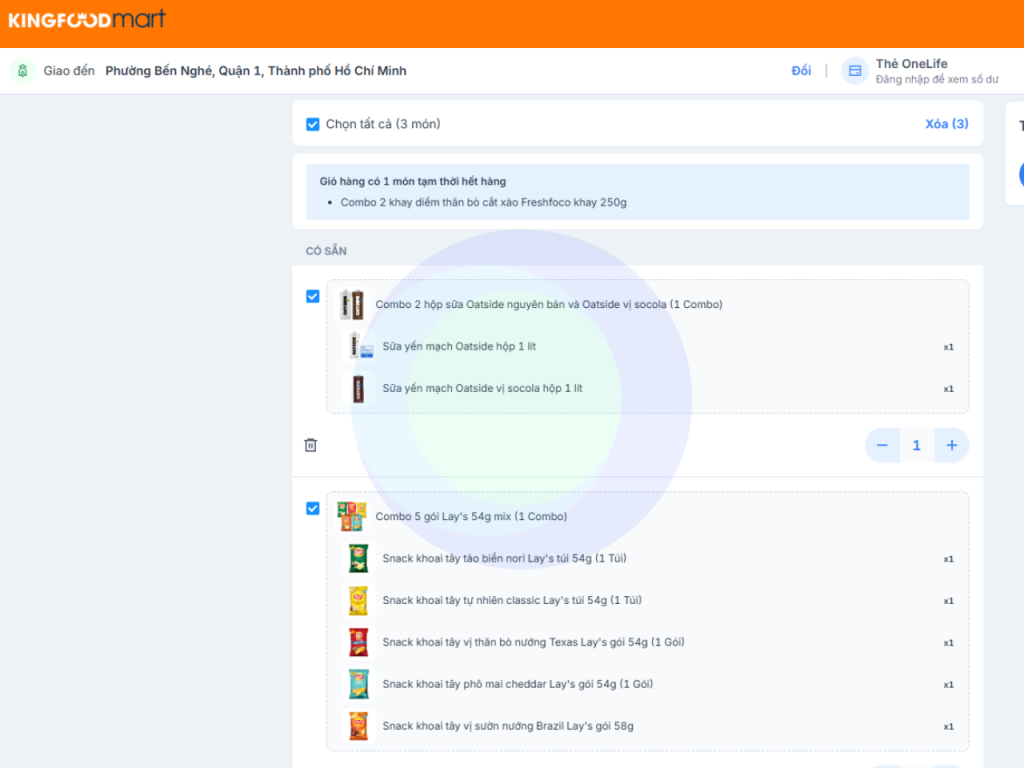Open Lay's phô mai cheddar bag thumbnail
This screenshot has width=1024, height=768.
[359, 684]
